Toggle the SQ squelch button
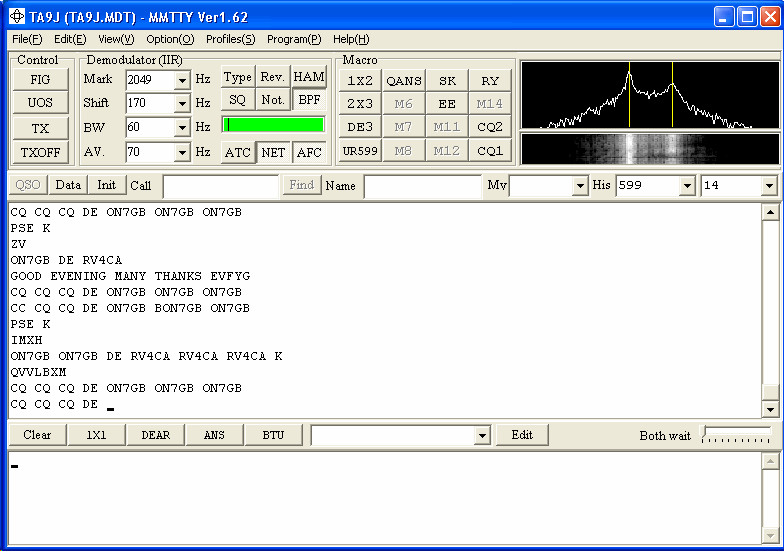Viewport: 784px width, 551px height. pyautogui.click(x=238, y=100)
